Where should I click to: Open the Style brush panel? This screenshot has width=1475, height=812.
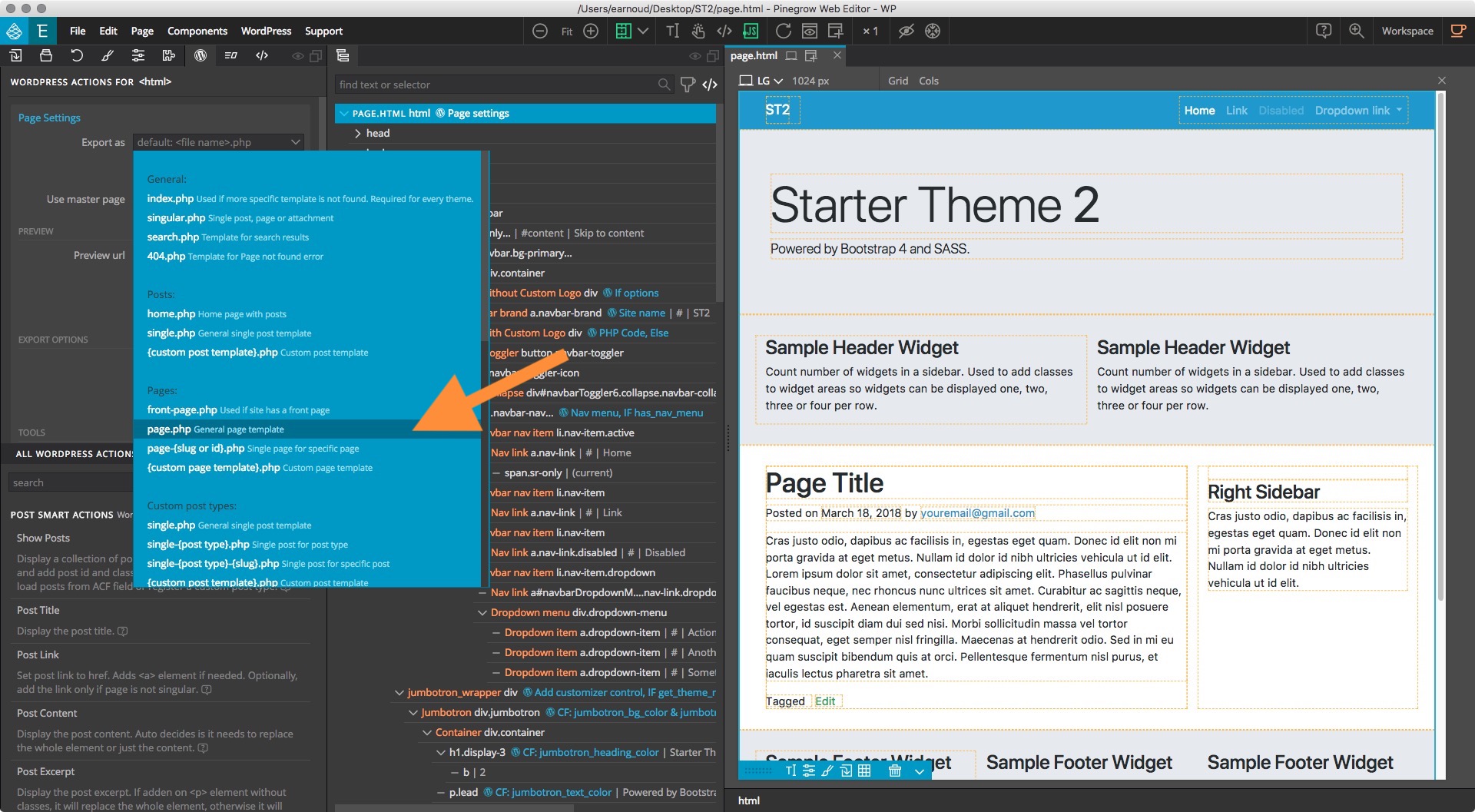pos(108,55)
